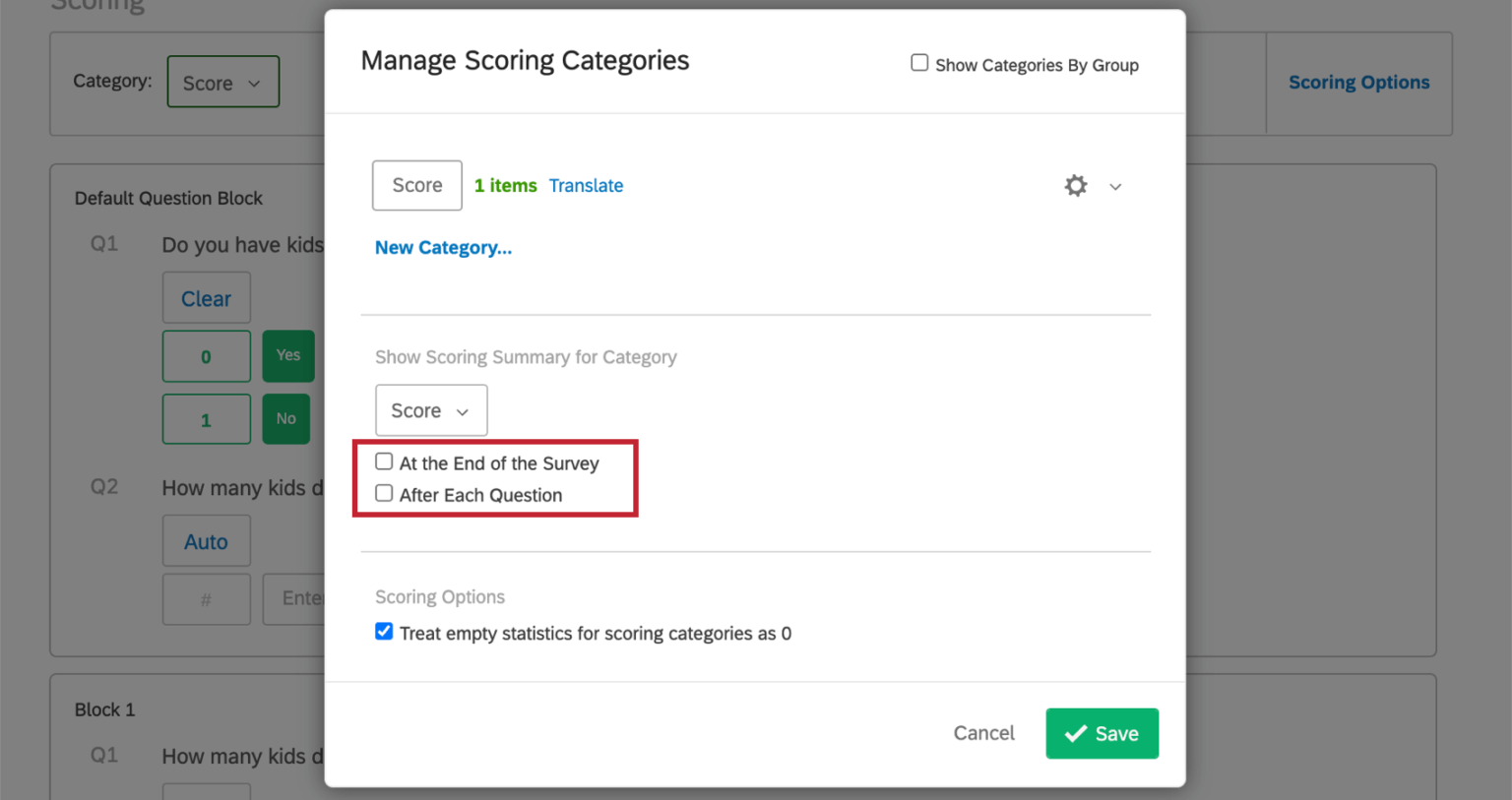Screen dimensions: 1512x800
Task: Enable Show Categories By Group
Action: 918,62
